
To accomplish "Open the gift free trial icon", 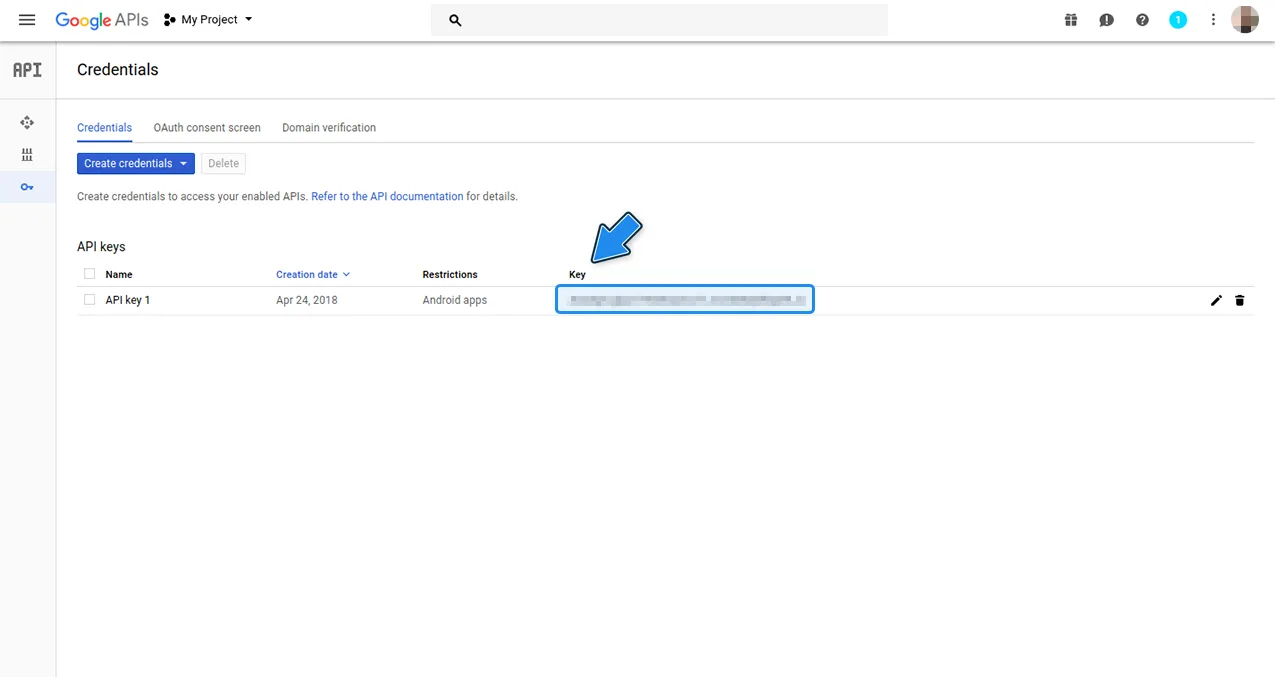I will pos(1071,20).
